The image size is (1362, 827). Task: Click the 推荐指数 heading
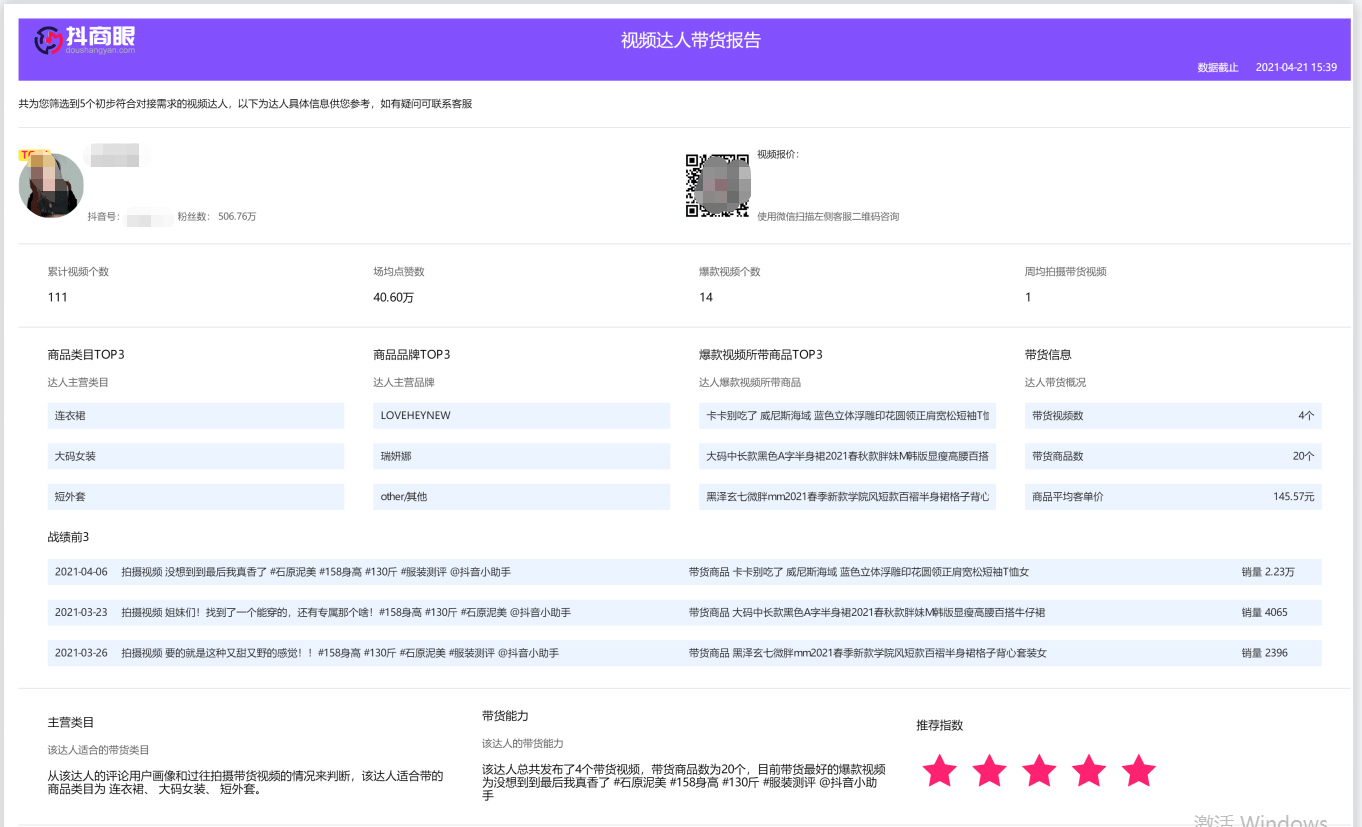940,725
